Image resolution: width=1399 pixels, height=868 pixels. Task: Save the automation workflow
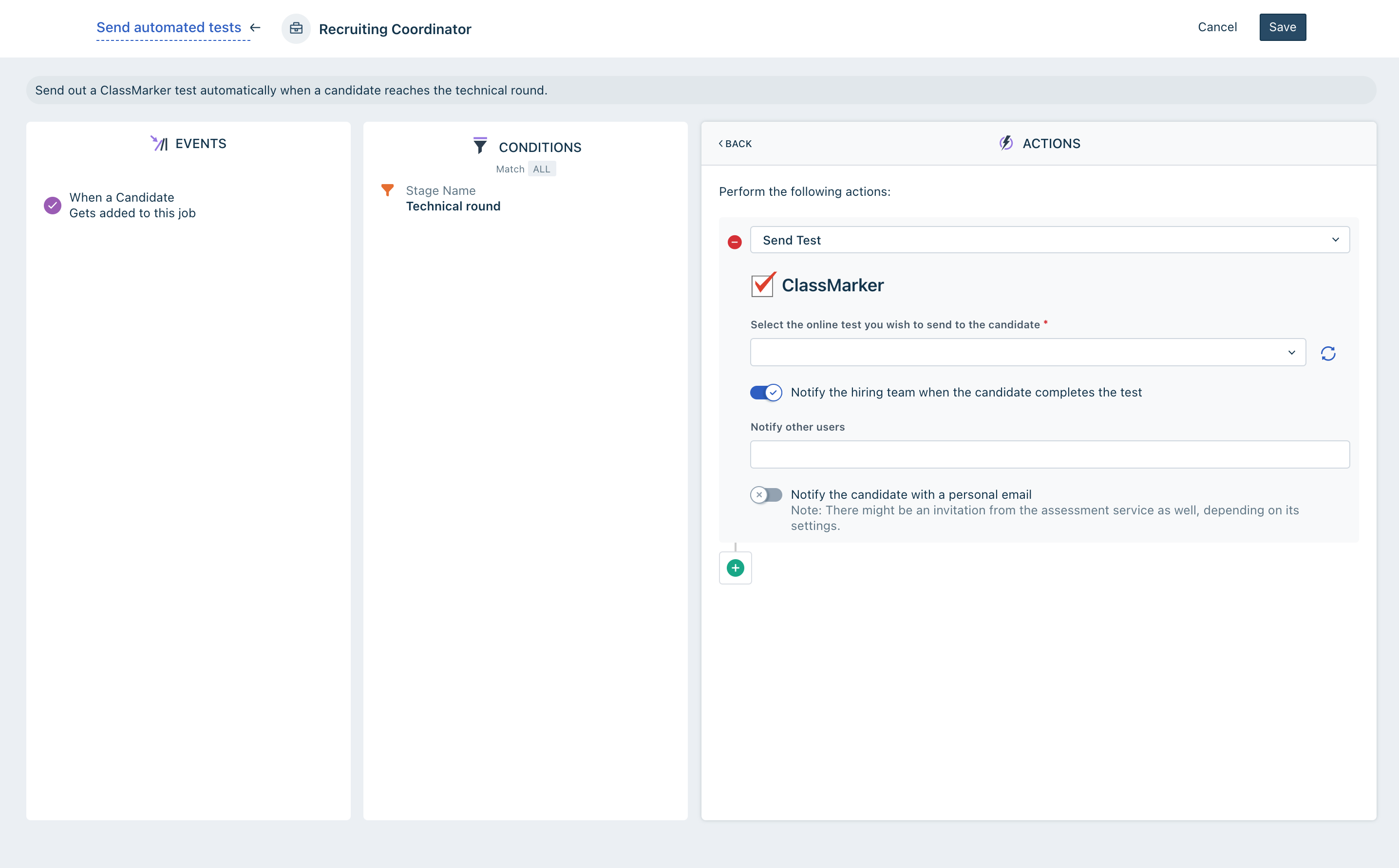tap(1283, 27)
